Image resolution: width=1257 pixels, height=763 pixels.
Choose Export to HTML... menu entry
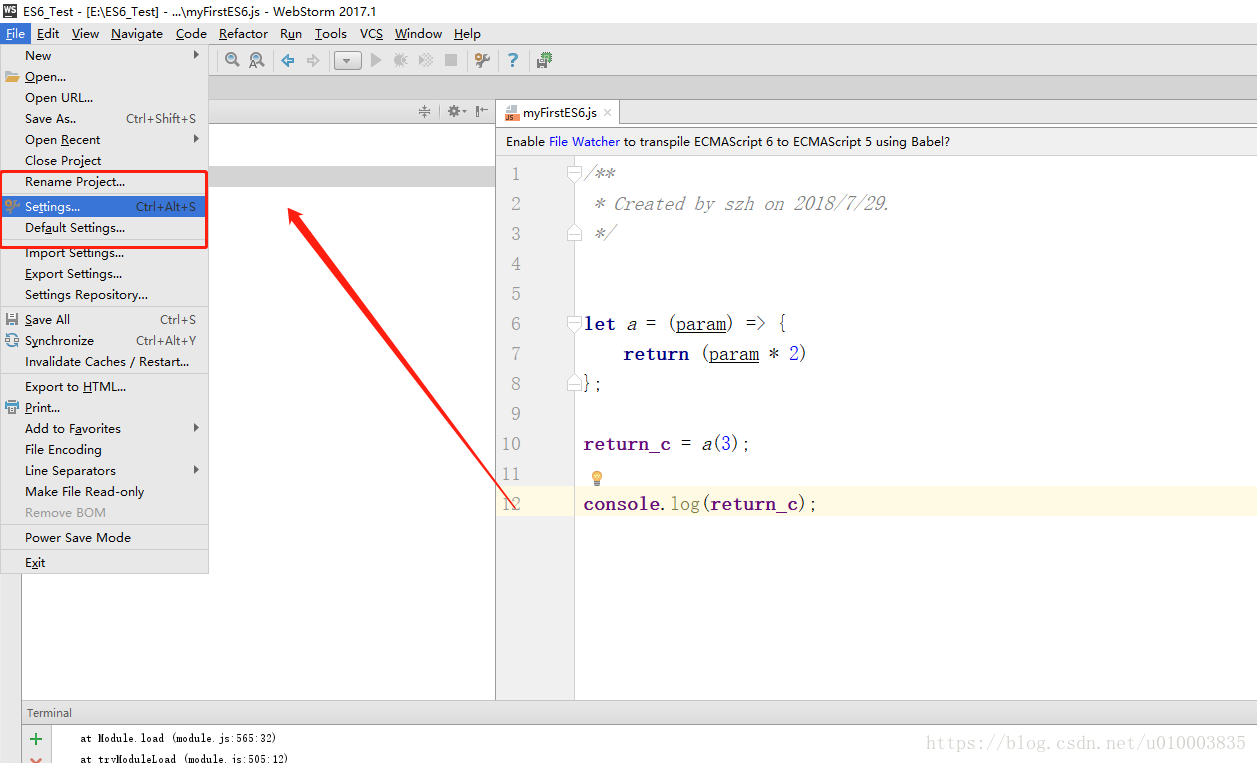104,387
